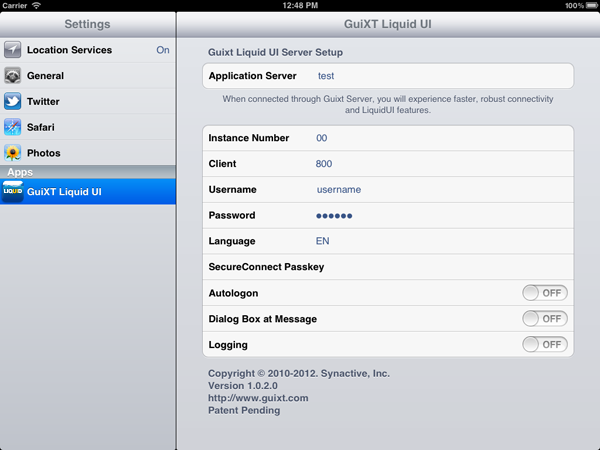Click Copyright 2010-2012 Synactive text
Screen dimensions: 600x450
[x=299, y=373]
